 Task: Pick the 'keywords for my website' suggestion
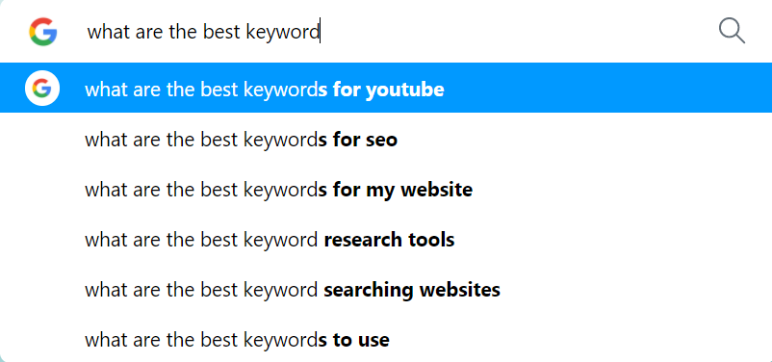386,190
